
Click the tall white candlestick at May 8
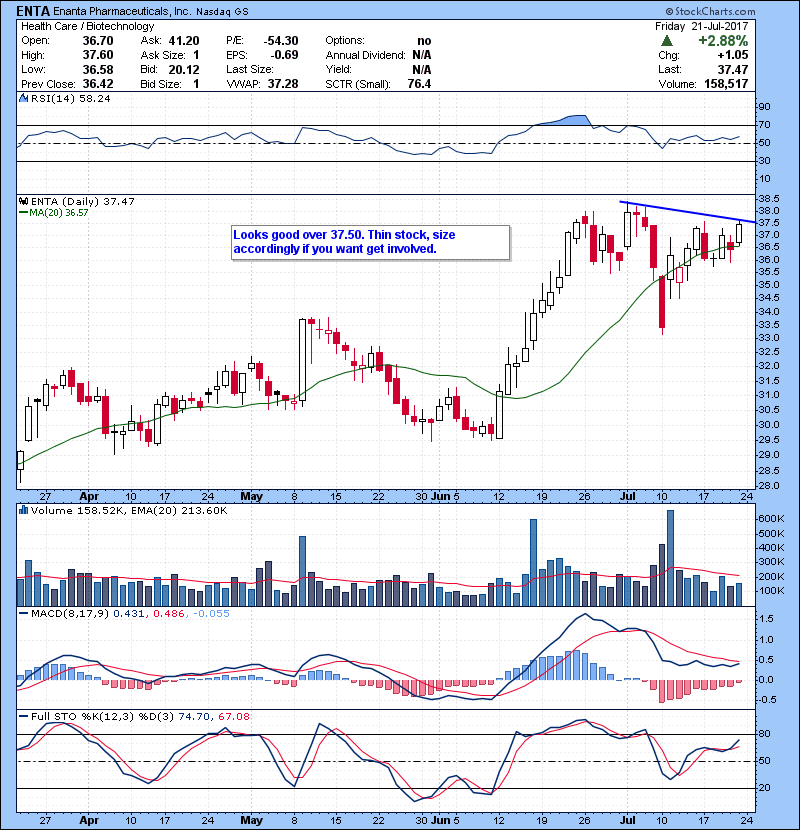click(302, 360)
